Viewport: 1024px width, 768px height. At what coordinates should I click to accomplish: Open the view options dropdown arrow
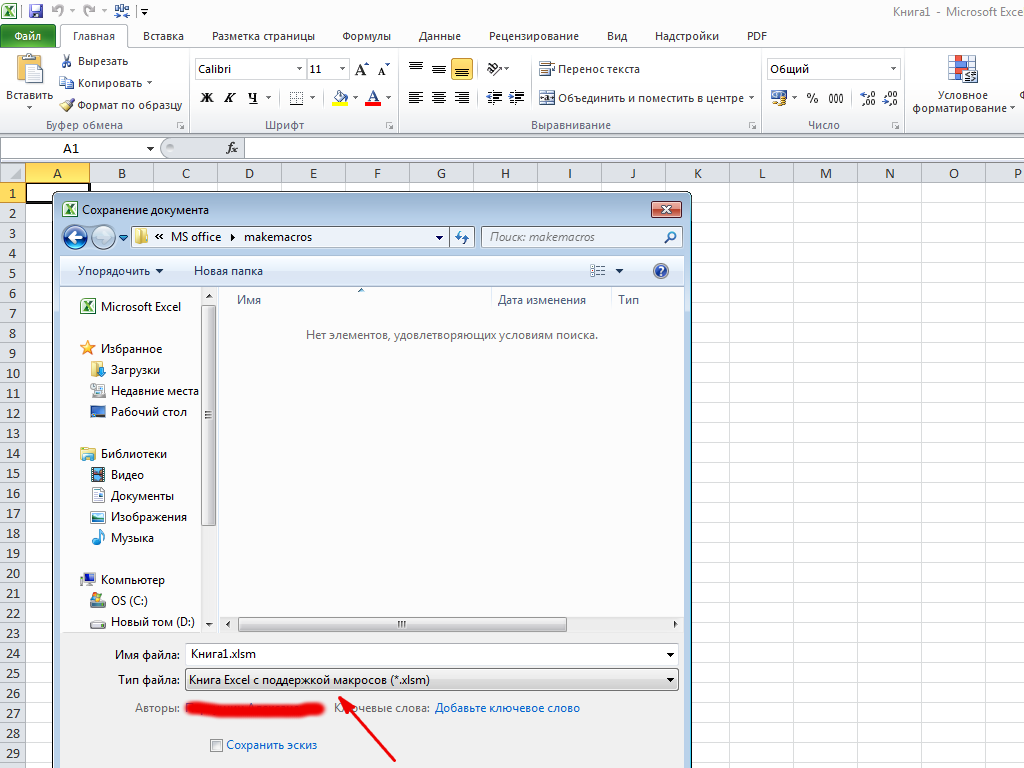(x=619, y=271)
